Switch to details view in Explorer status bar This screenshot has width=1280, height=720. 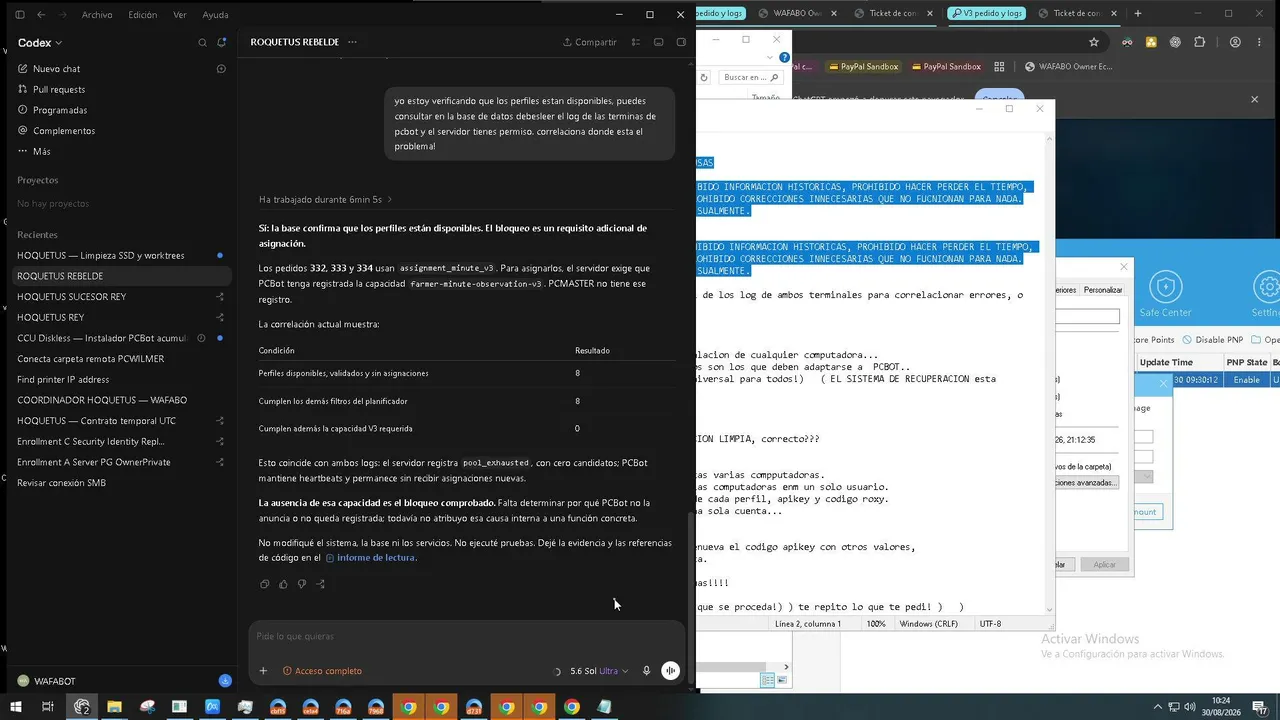click(x=767, y=680)
